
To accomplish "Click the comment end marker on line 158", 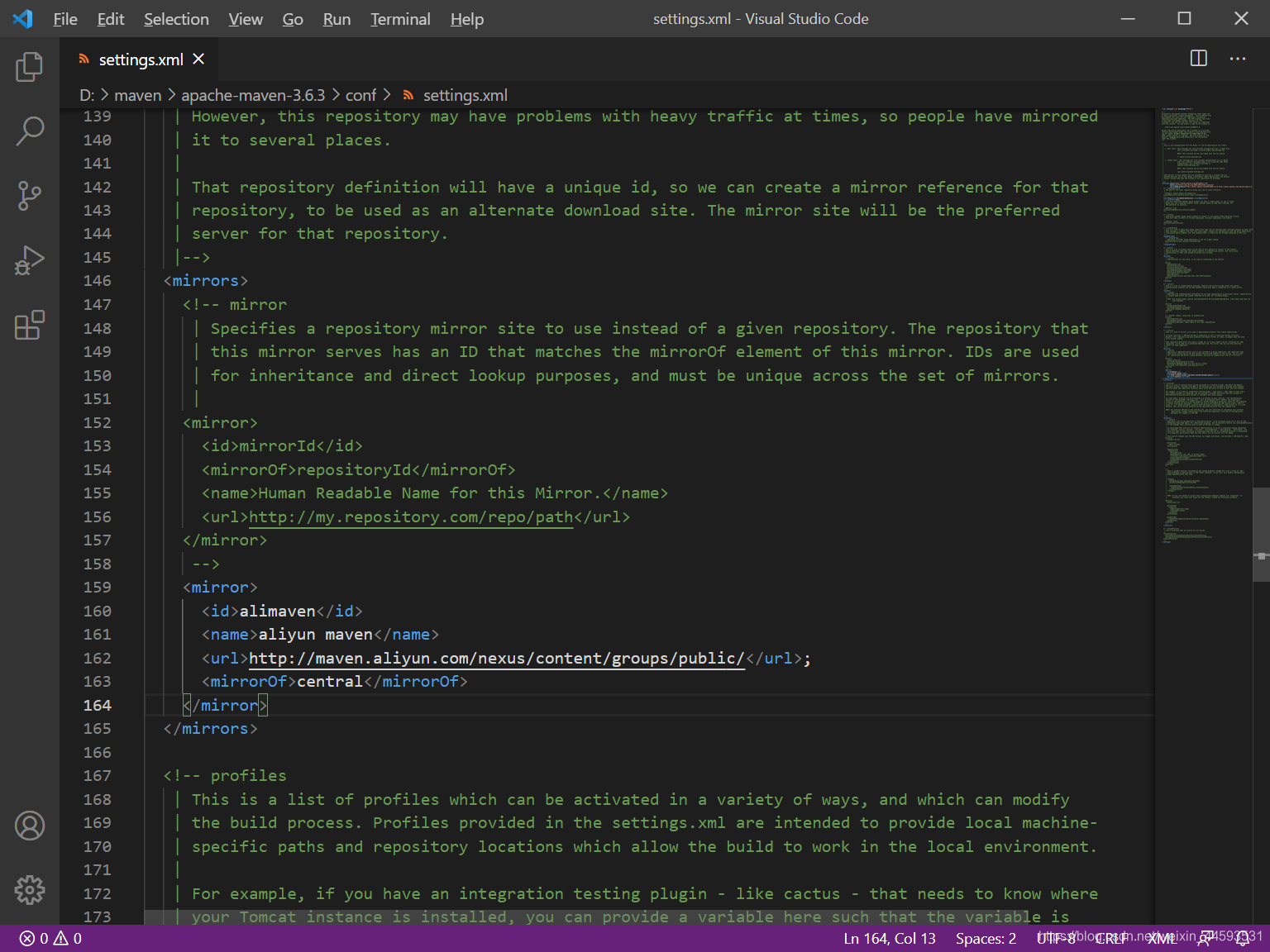I will point(206,564).
